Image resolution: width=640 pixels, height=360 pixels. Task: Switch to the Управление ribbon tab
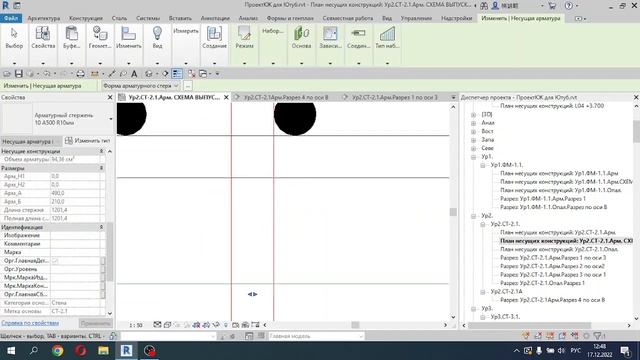(x=416, y=18)
